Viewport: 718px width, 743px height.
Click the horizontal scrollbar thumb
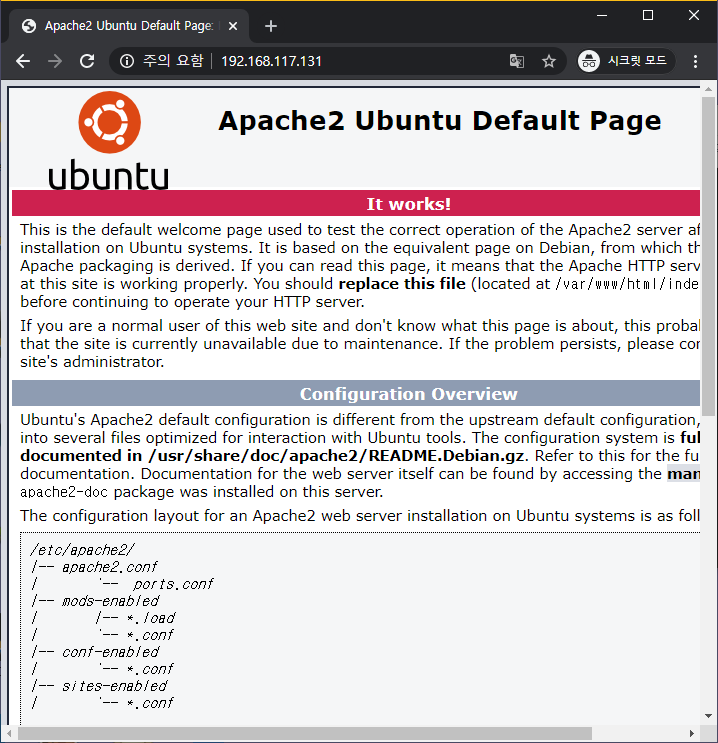coord(305,733)
